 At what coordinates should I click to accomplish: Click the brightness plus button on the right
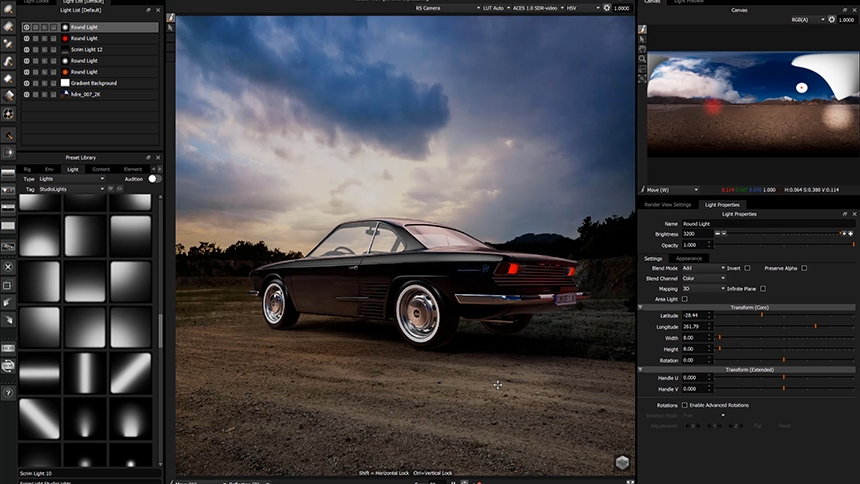(851, 234)
